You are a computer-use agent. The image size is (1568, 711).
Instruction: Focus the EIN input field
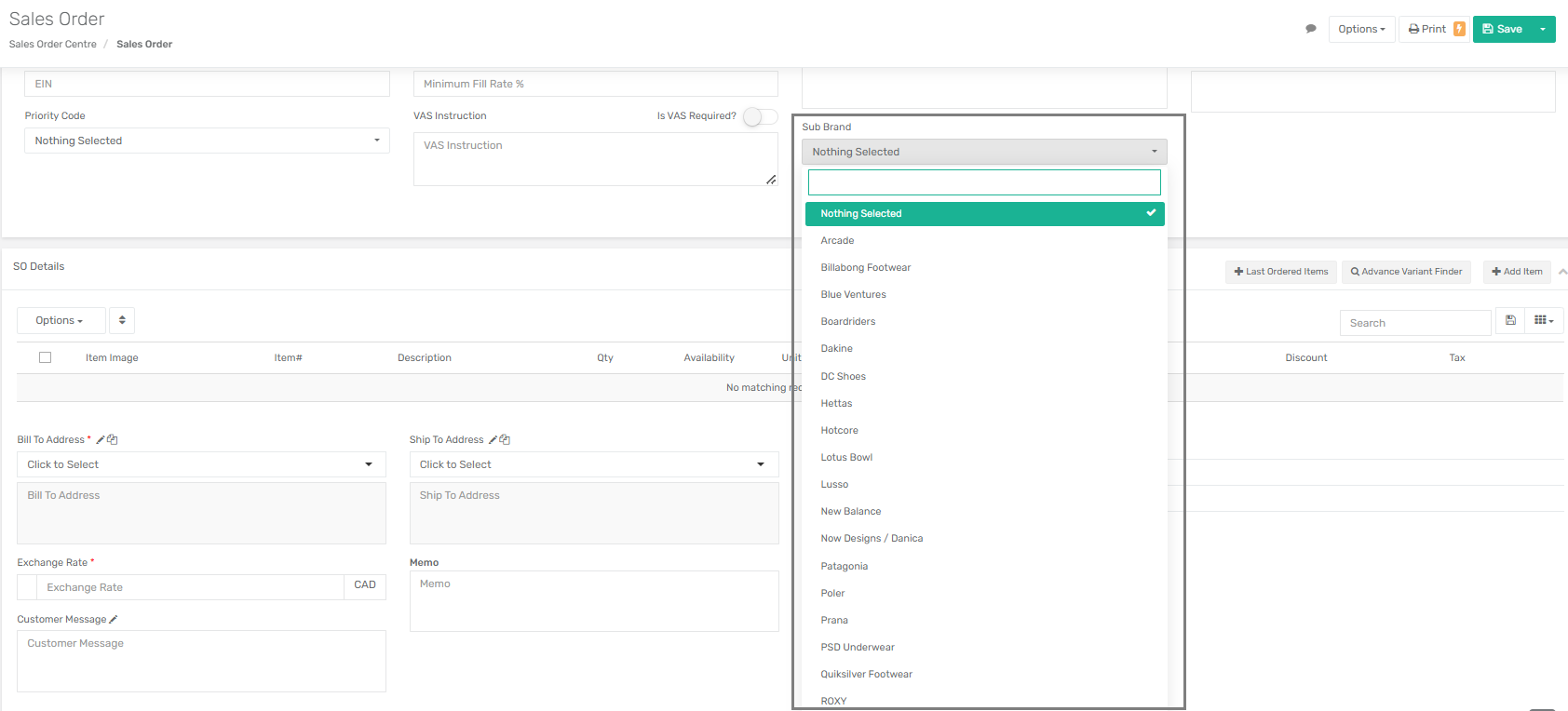(207, 84)
